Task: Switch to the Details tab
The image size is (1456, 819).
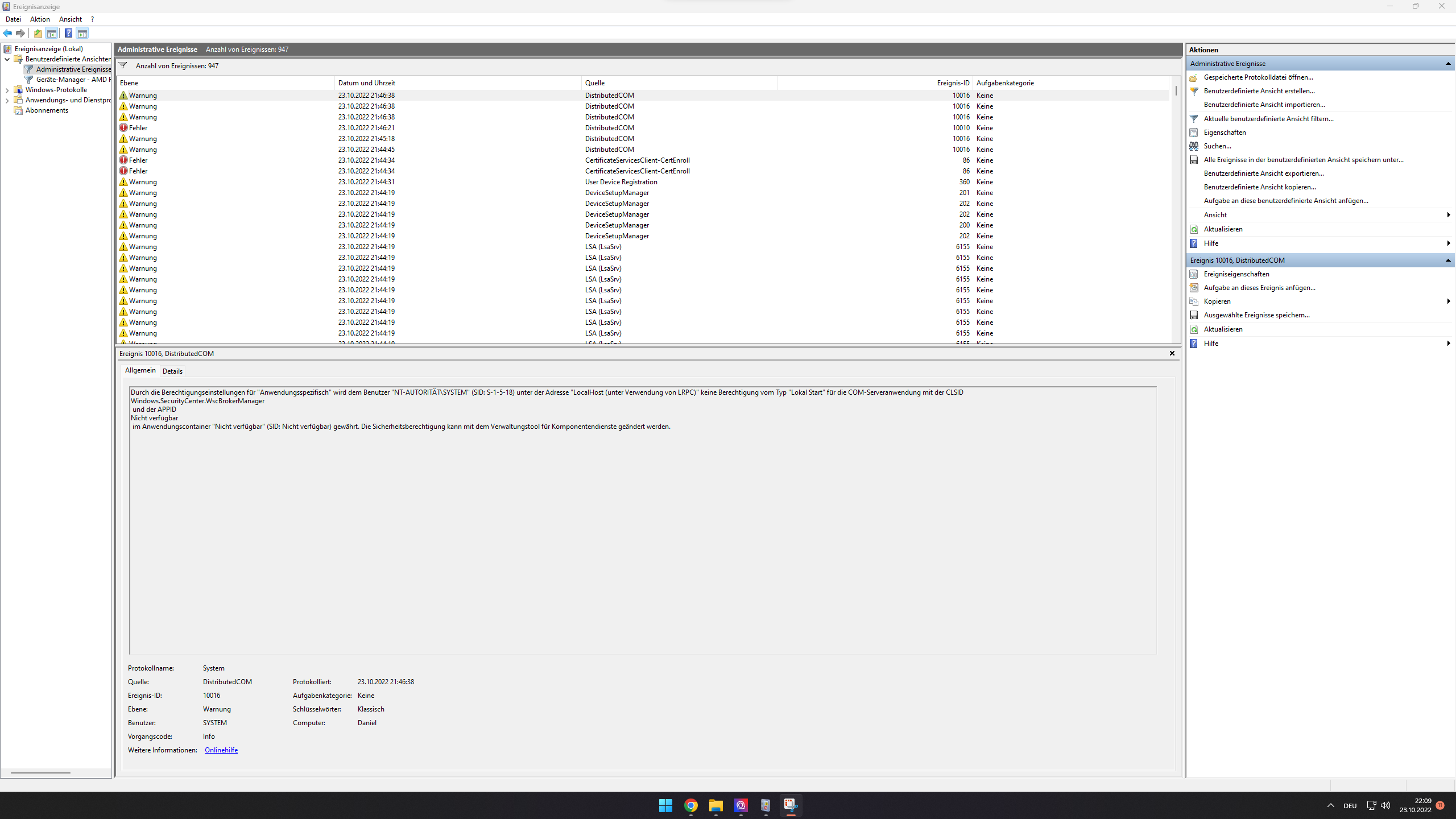Action: coord(172,371)
